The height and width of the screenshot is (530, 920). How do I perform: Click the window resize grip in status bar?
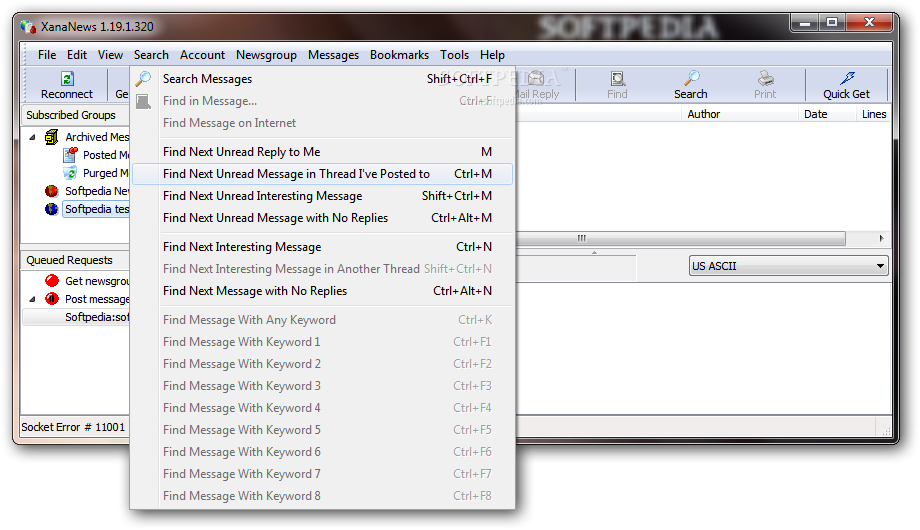coord(885,430)
